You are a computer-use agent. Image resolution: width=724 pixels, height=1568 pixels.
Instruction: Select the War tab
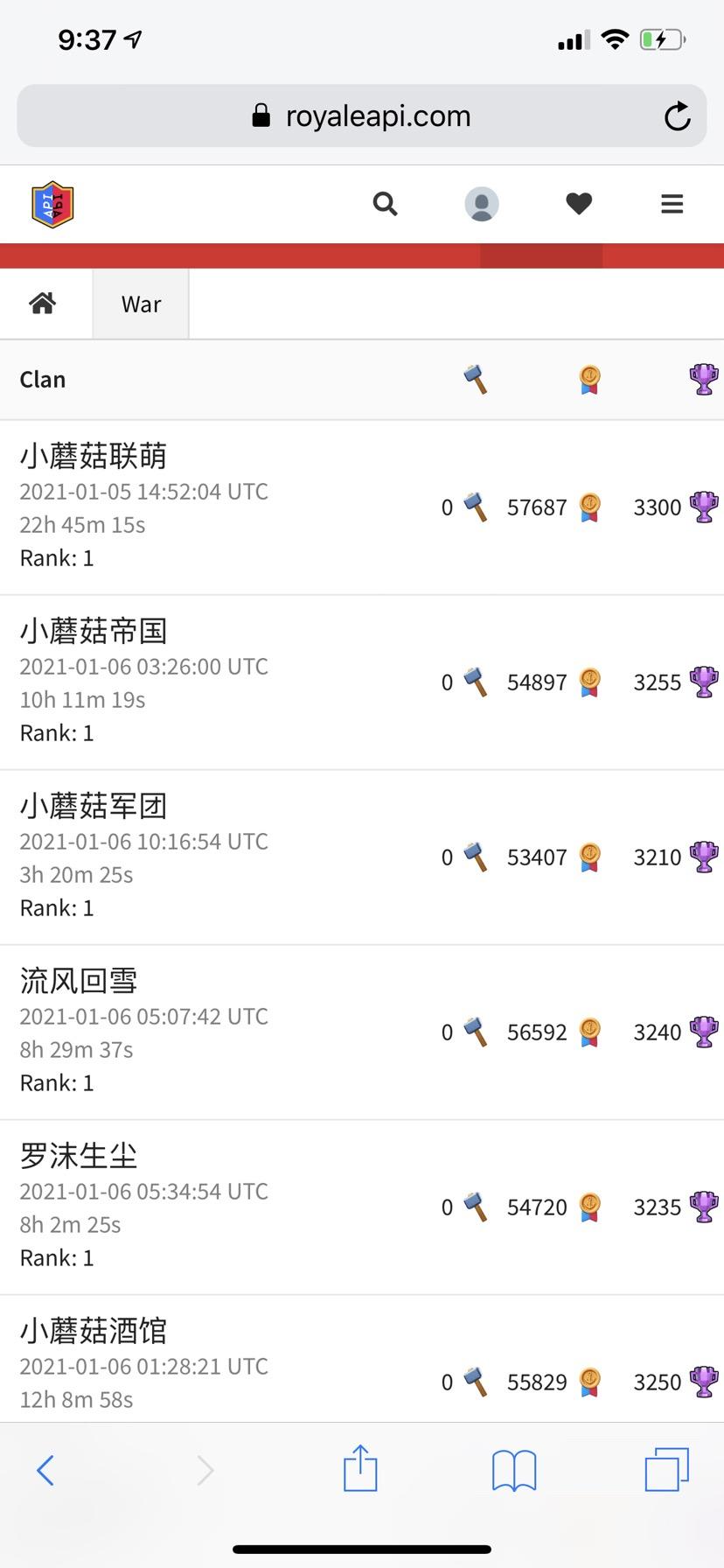(141, 304)
